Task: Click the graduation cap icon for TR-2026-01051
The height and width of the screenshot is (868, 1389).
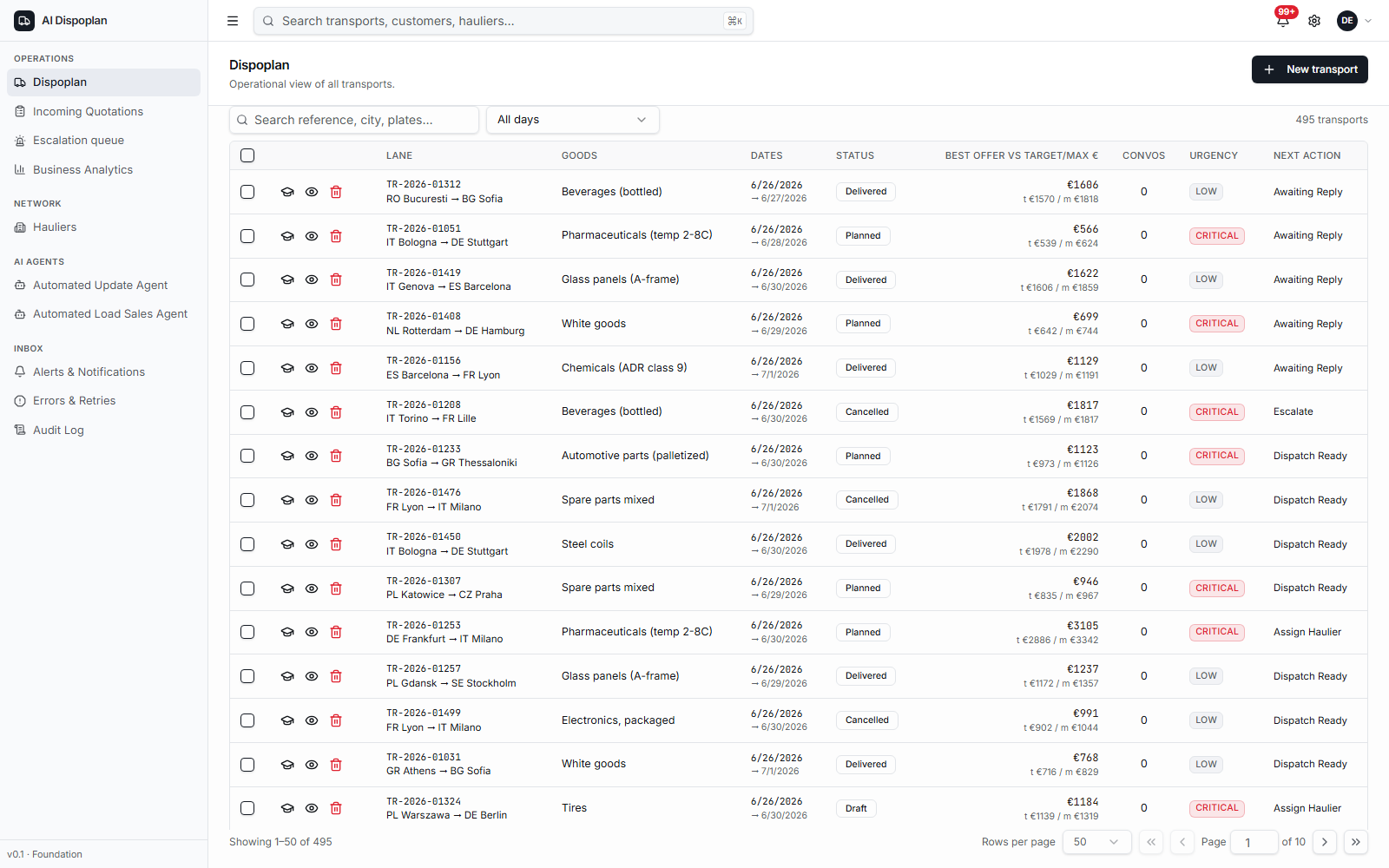Action: click(287, 236)
